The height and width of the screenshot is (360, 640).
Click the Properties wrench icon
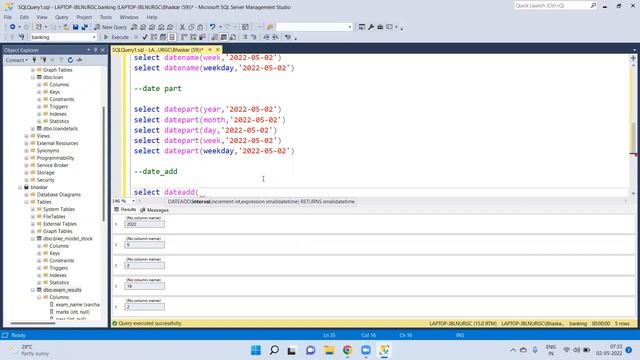[x=371, y=27]
